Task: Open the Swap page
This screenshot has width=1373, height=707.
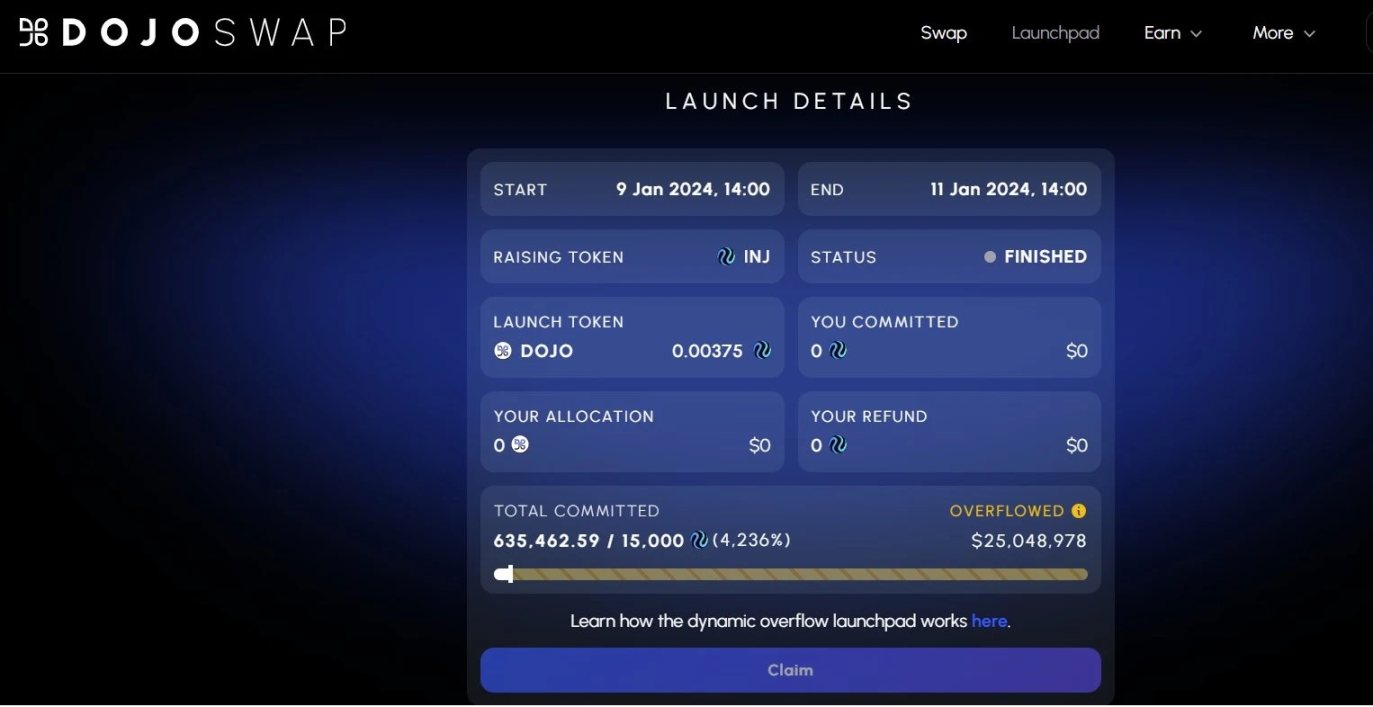Action: click(x=943, y=33)
